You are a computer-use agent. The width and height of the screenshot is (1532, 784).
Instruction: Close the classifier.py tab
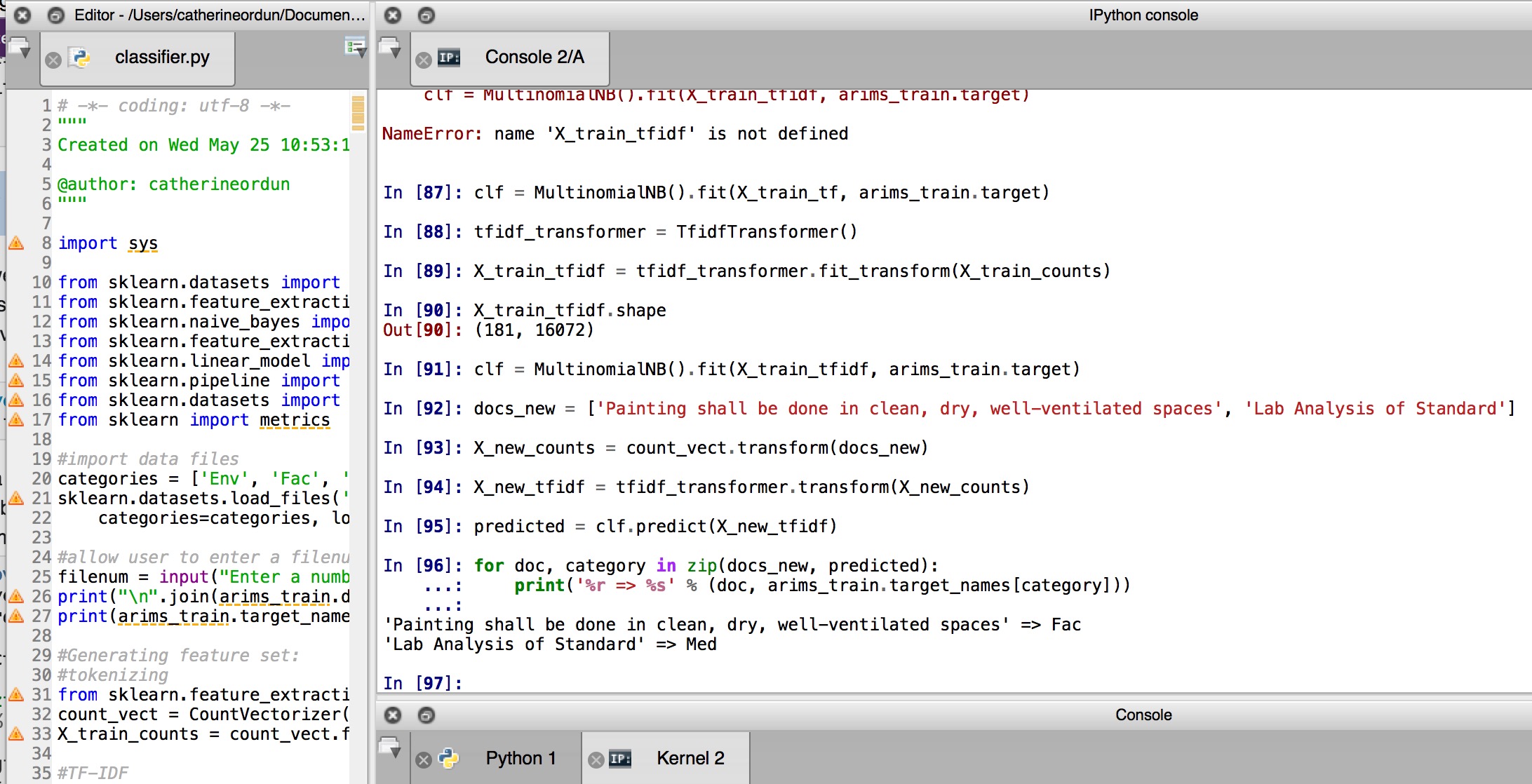pyautogui.click(x=53, y=60)
